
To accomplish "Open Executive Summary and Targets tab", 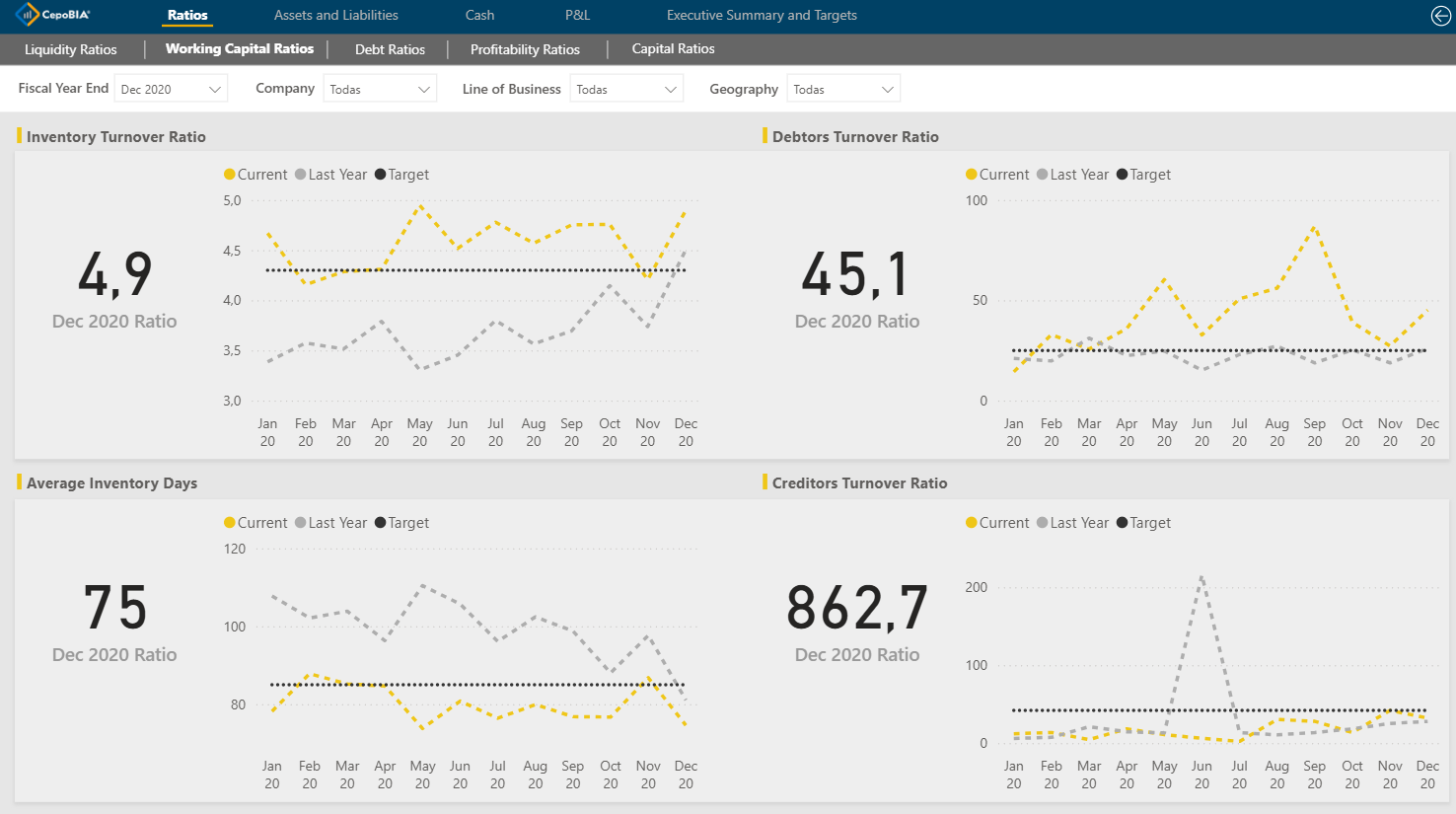I will click(762, 15).
